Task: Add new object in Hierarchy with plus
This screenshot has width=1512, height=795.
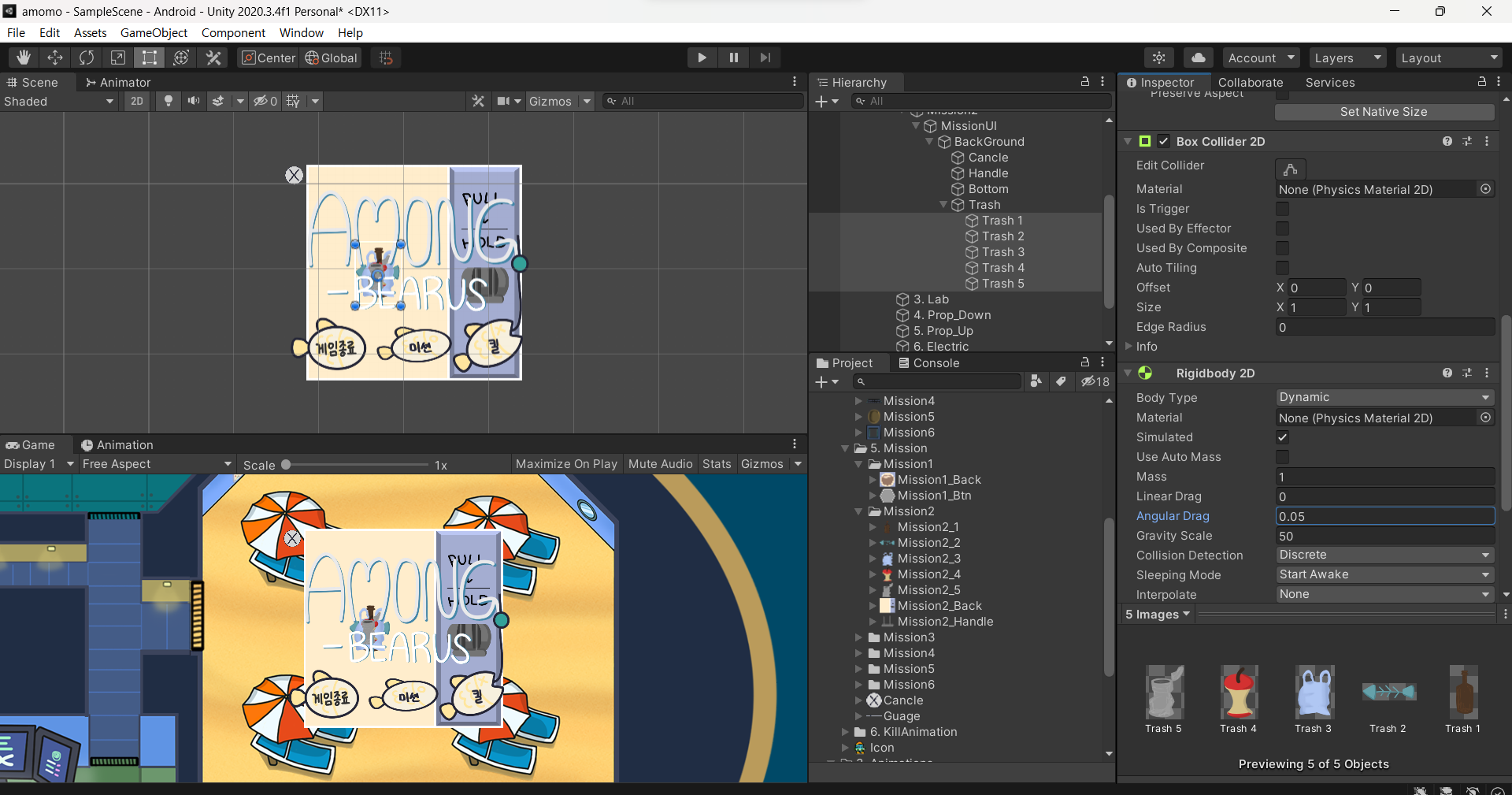Action: coord(826,101)
